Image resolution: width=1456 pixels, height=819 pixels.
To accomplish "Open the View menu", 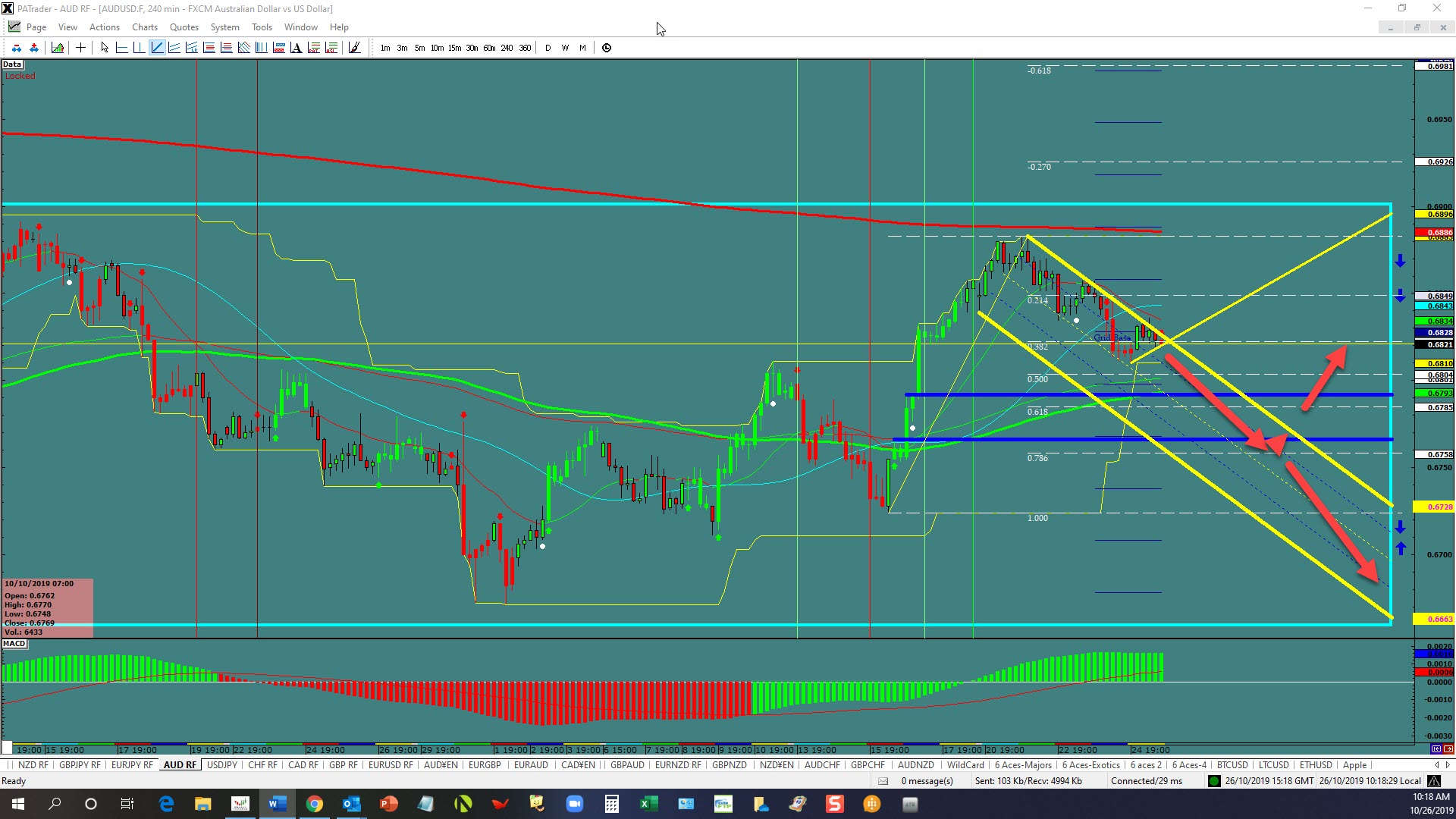I will point(67,27).
